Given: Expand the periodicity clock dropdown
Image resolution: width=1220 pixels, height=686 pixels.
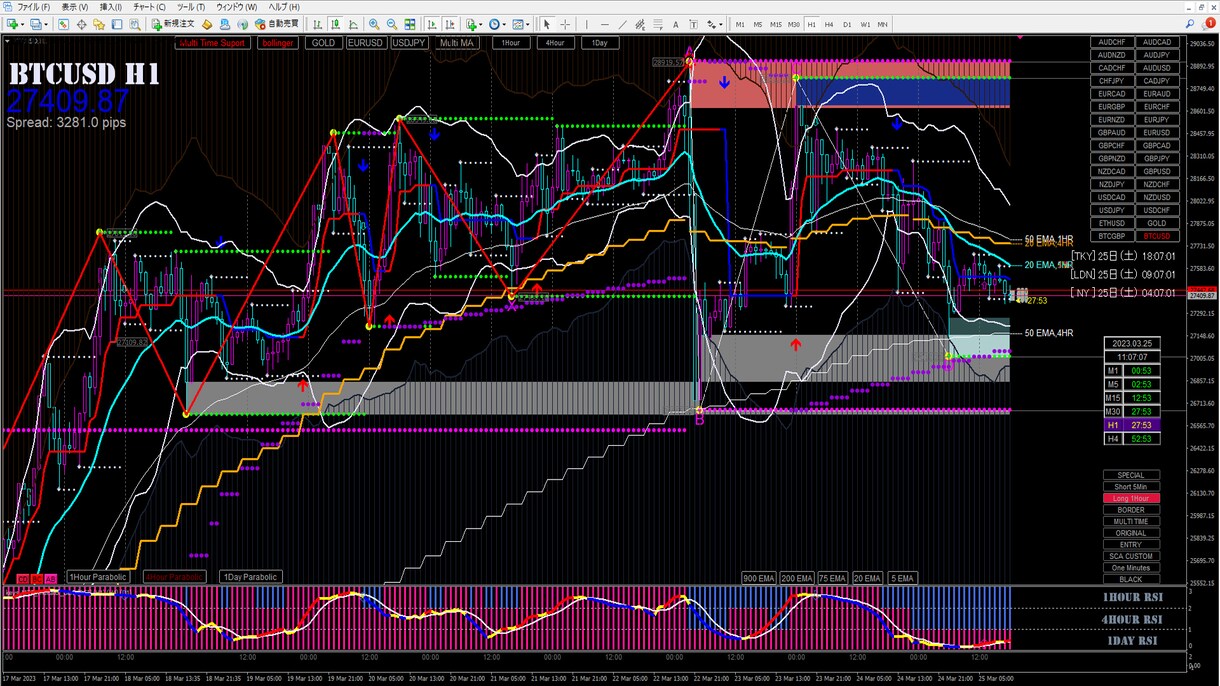Looking at the screenshot, I should [x=505, y=24].
